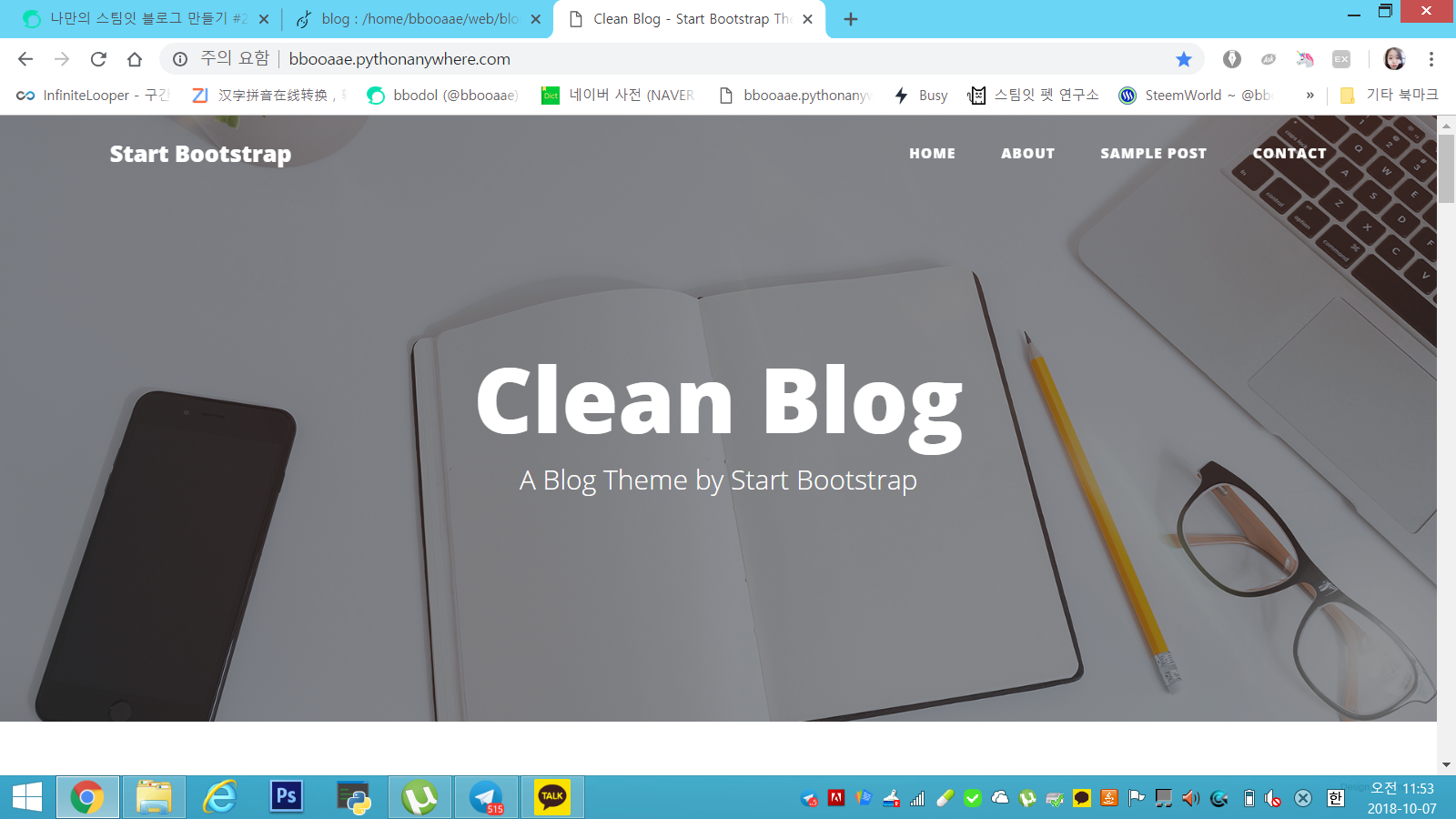Launch Internet Explorer from the taskbar

click(x=220, y=797)
